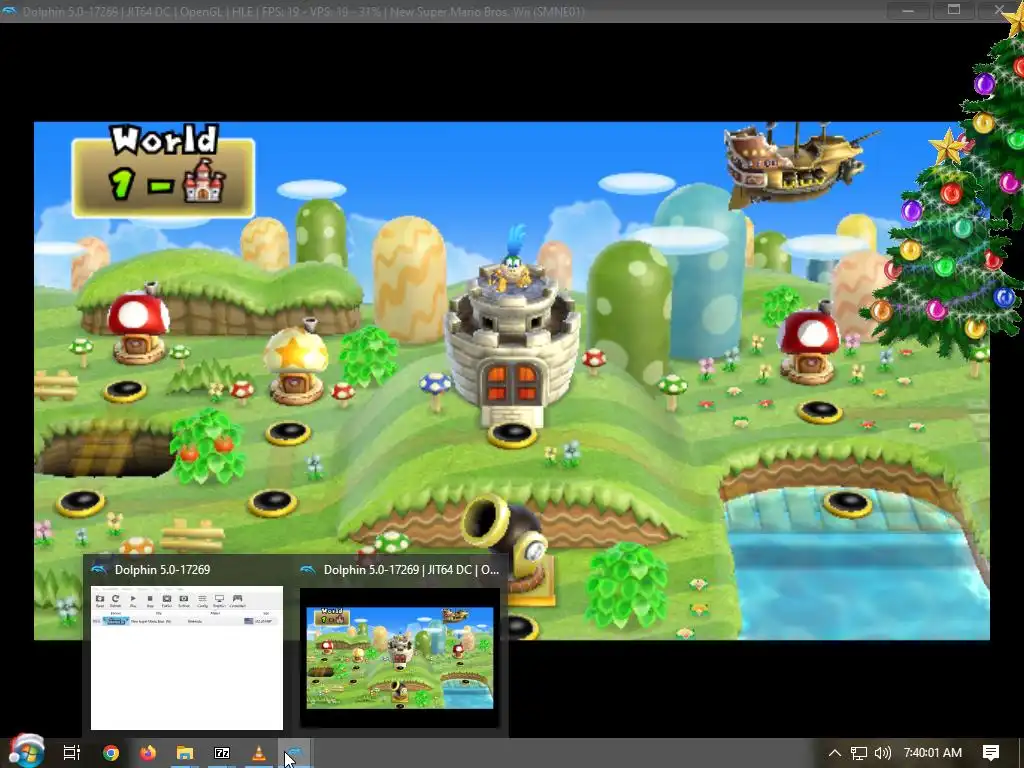Viewport: 1024px width, 768px height.
Task: Open VLC media player from the taskbar
Action: tap(259, 753)
